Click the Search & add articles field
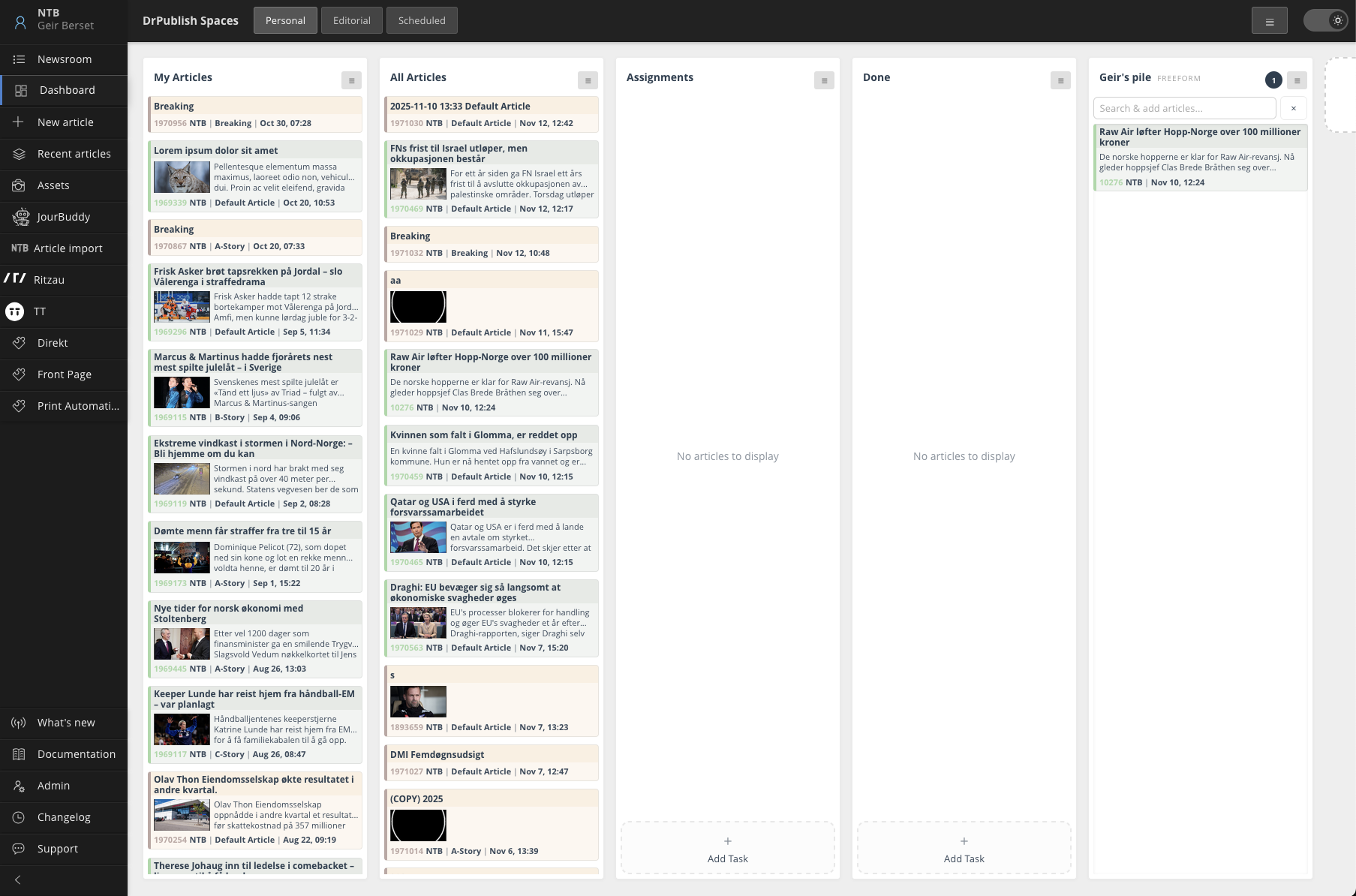1356x896 pixels. [x=1184, y=108]
